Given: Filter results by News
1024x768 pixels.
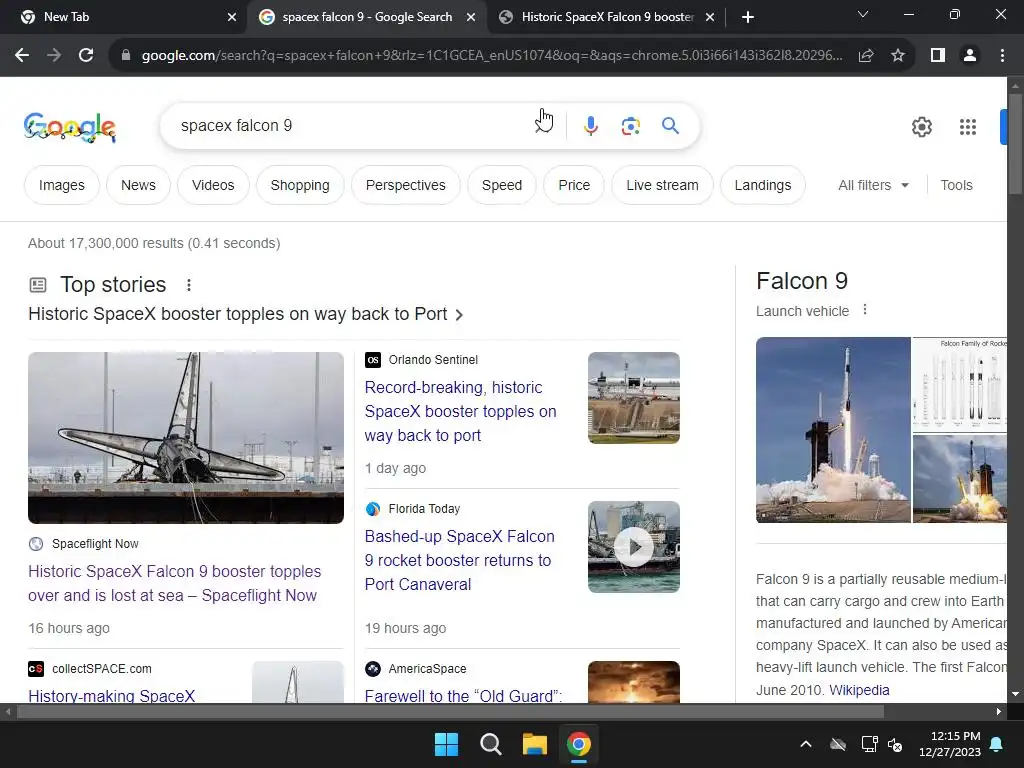Looking at the screenshot, I should [x=138, y=185].
